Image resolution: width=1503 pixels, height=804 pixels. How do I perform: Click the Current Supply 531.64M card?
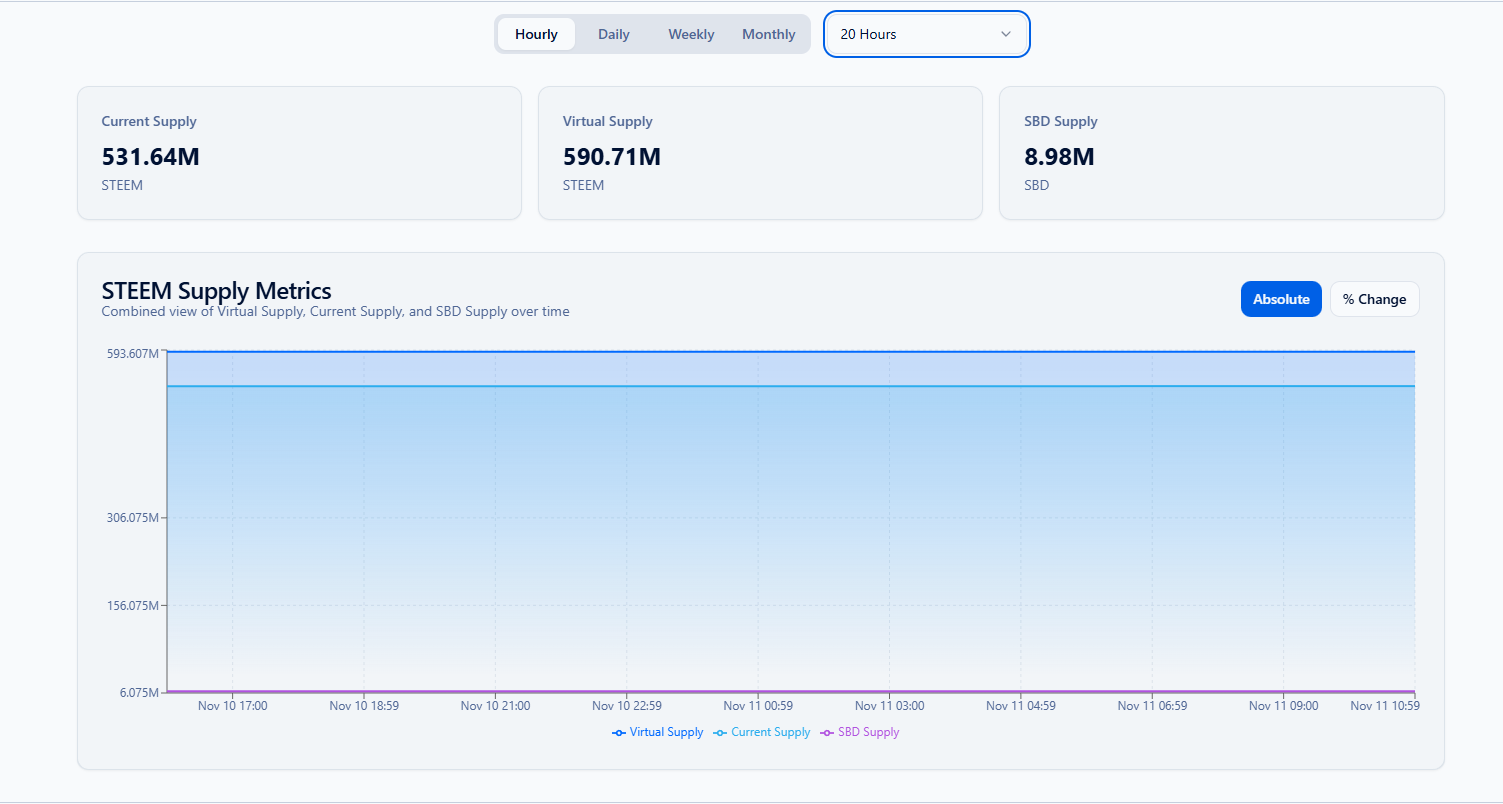point(300,153)
